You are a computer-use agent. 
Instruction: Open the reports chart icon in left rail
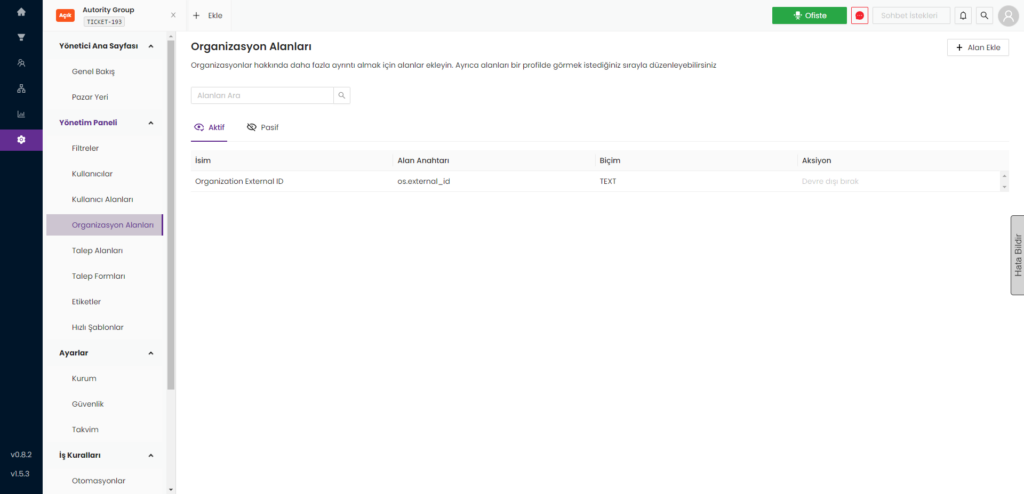[21, 114]
